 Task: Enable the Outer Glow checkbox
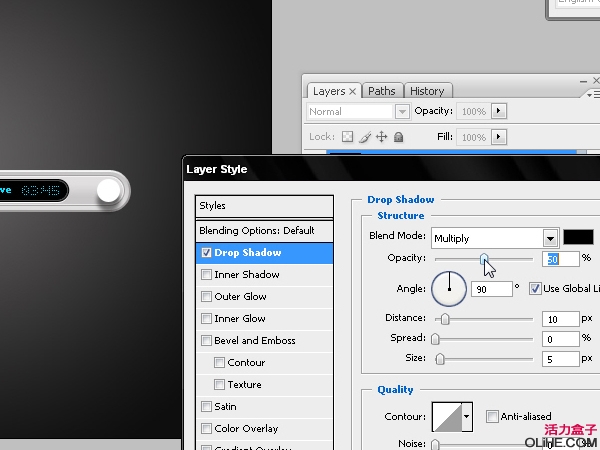[206, 297]
